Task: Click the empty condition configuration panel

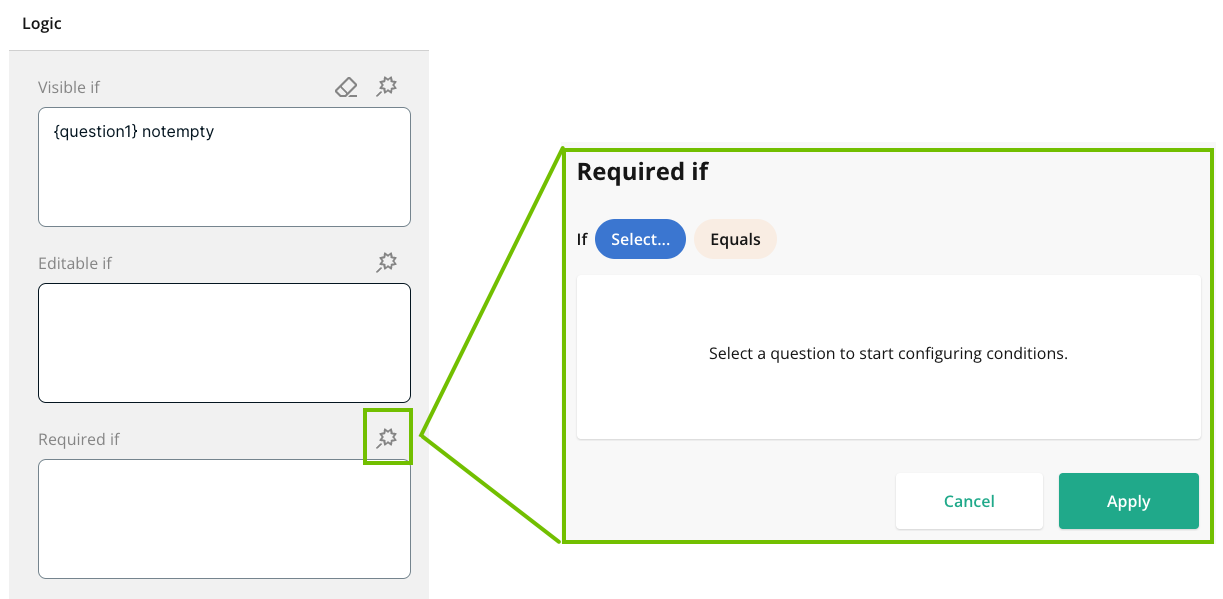Action: click(888, 400)
